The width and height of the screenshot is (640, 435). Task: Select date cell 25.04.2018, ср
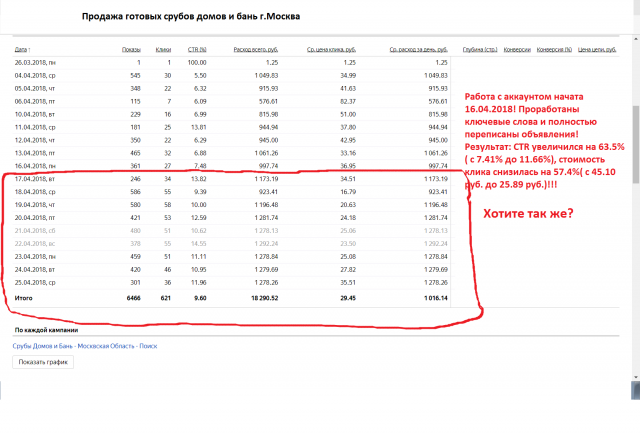(35, 282)
